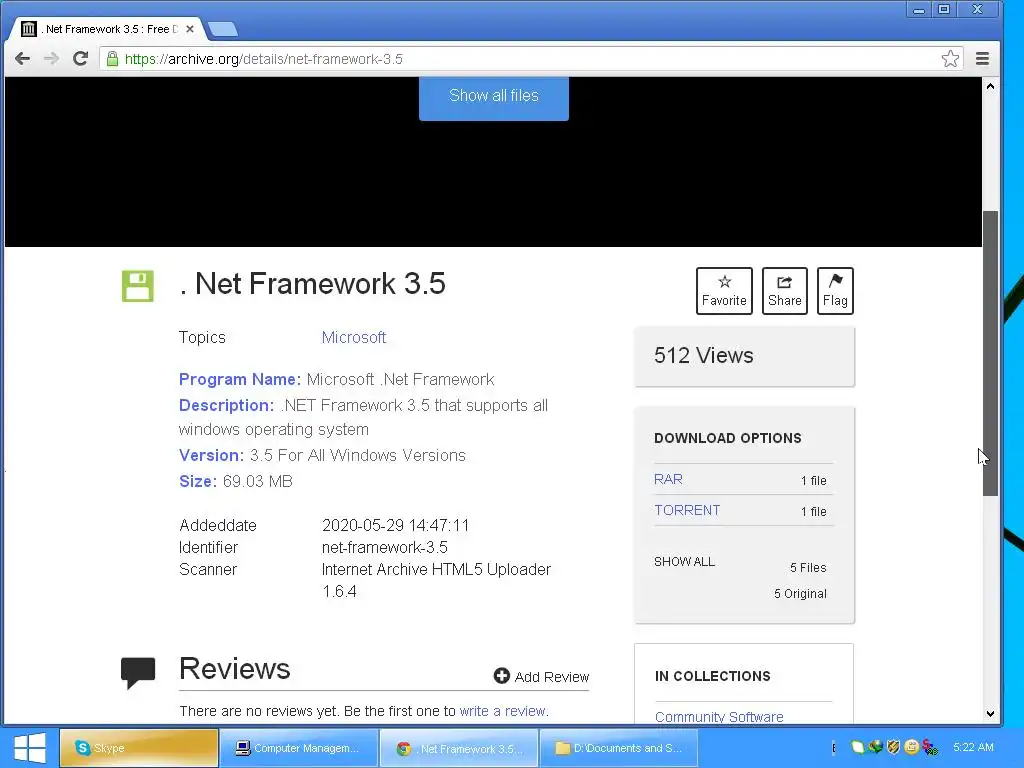Click the security shield tray icon
The image size is (1024, 768).
coord(893,746)
